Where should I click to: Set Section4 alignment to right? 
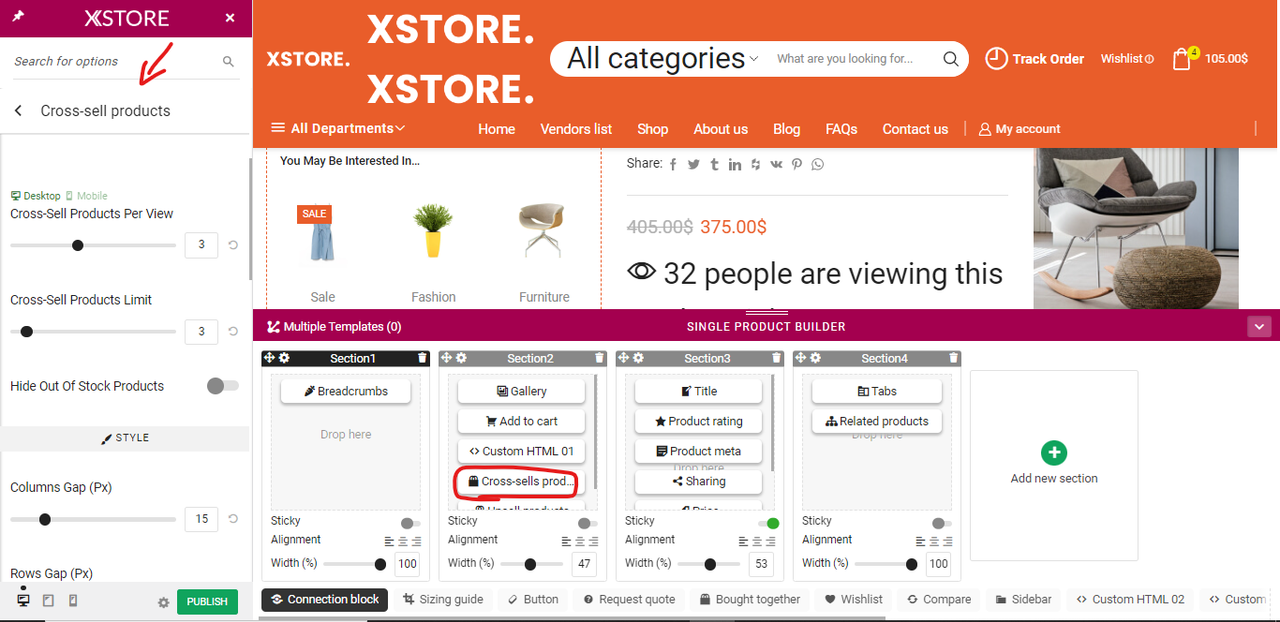pyautogui.click(x=947, y=541)
